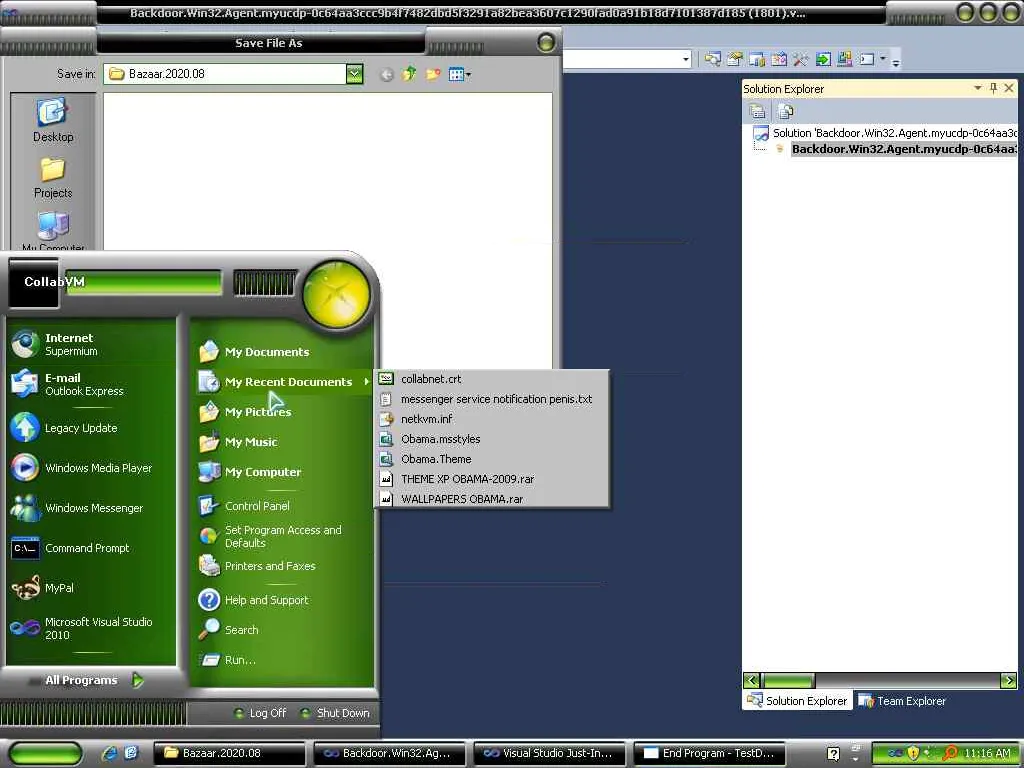Viewport: 1024px width, 768px height.
Task: Open Command Window icon's dropdown arrow
Action: [883, 59]
